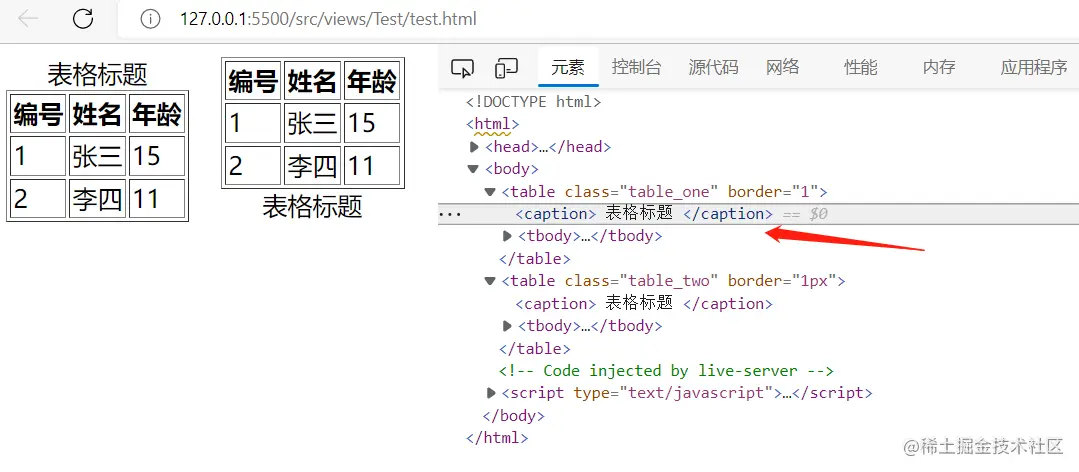Open the 源代码 tab
1079x472 pixels.
pyautogui.click(x=714, y=67)
